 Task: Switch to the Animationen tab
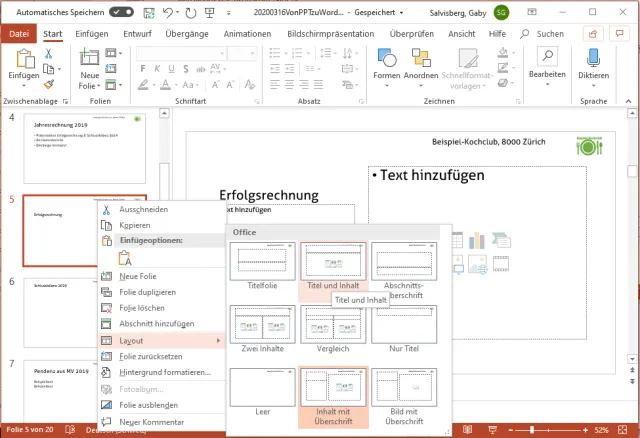pyautogui.click(x=247, y=33)
